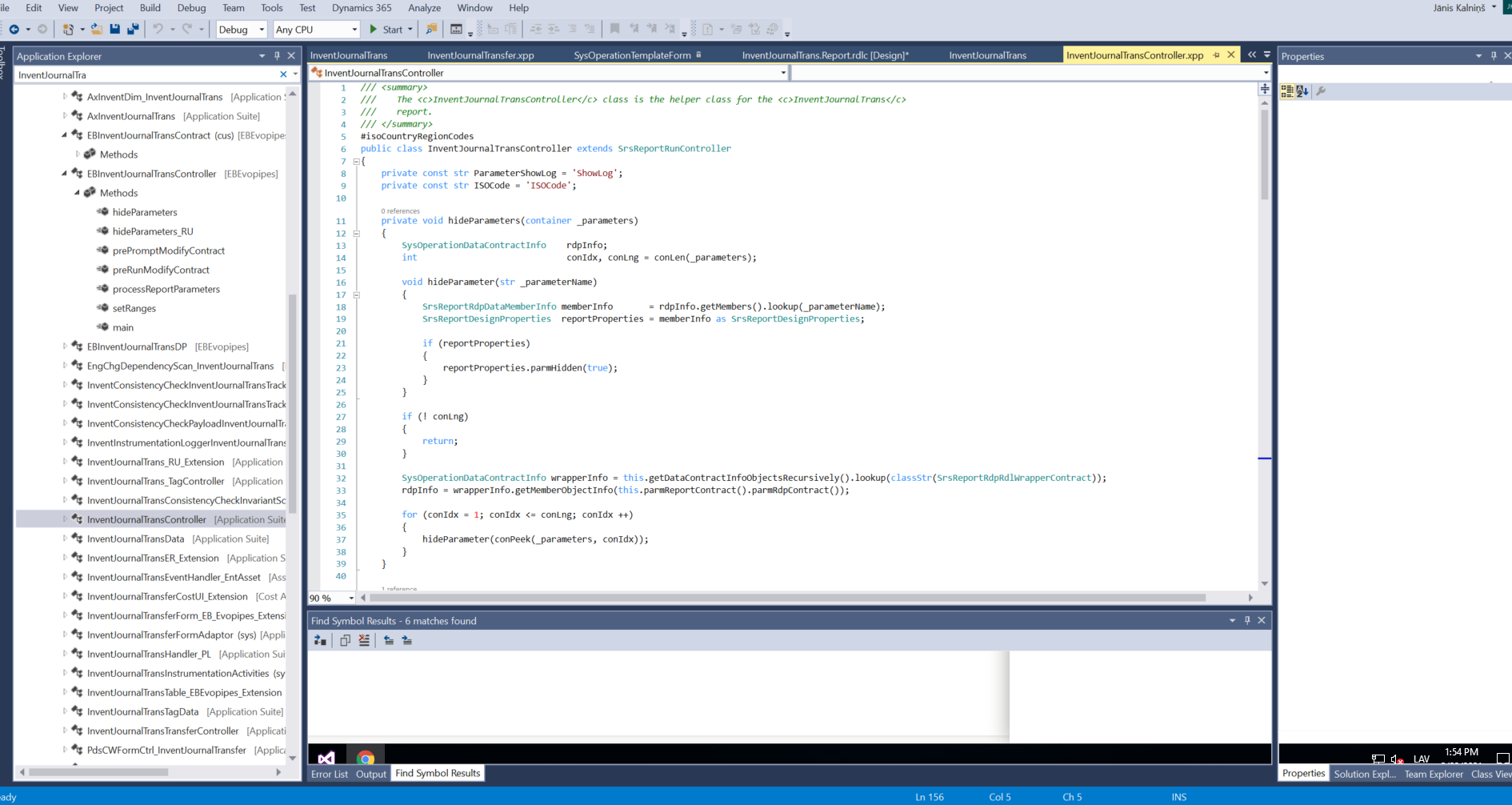This screenshot has width=1512, height=805.
Task: Click the Save All icon
Action: (133, 30)
